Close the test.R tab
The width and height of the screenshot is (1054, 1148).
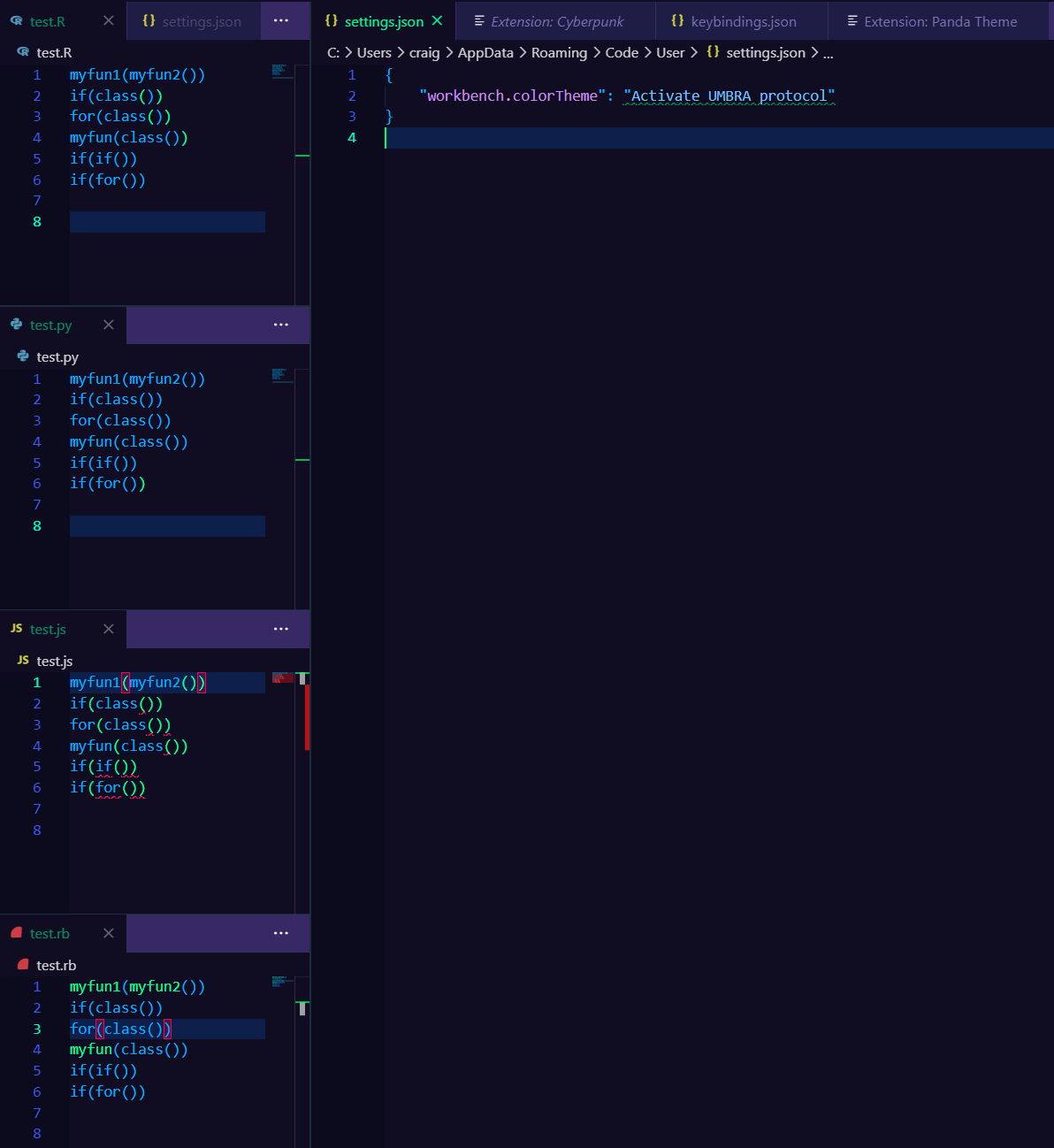(108, 20)
